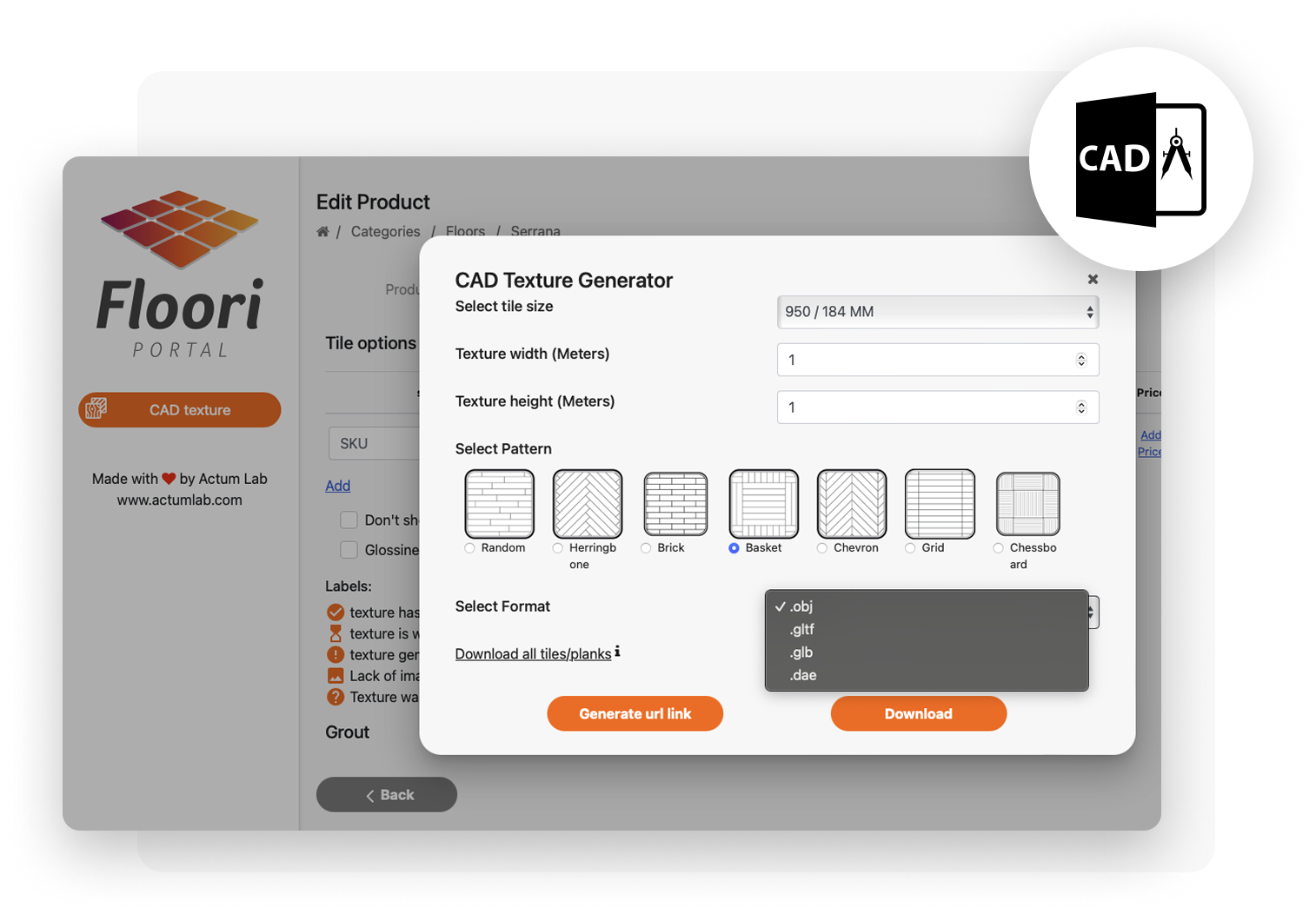Click the home icon in breadcrumb
Image resolution: width=1316 pixels, height=914 pixels.
click(x=322, y=232)
